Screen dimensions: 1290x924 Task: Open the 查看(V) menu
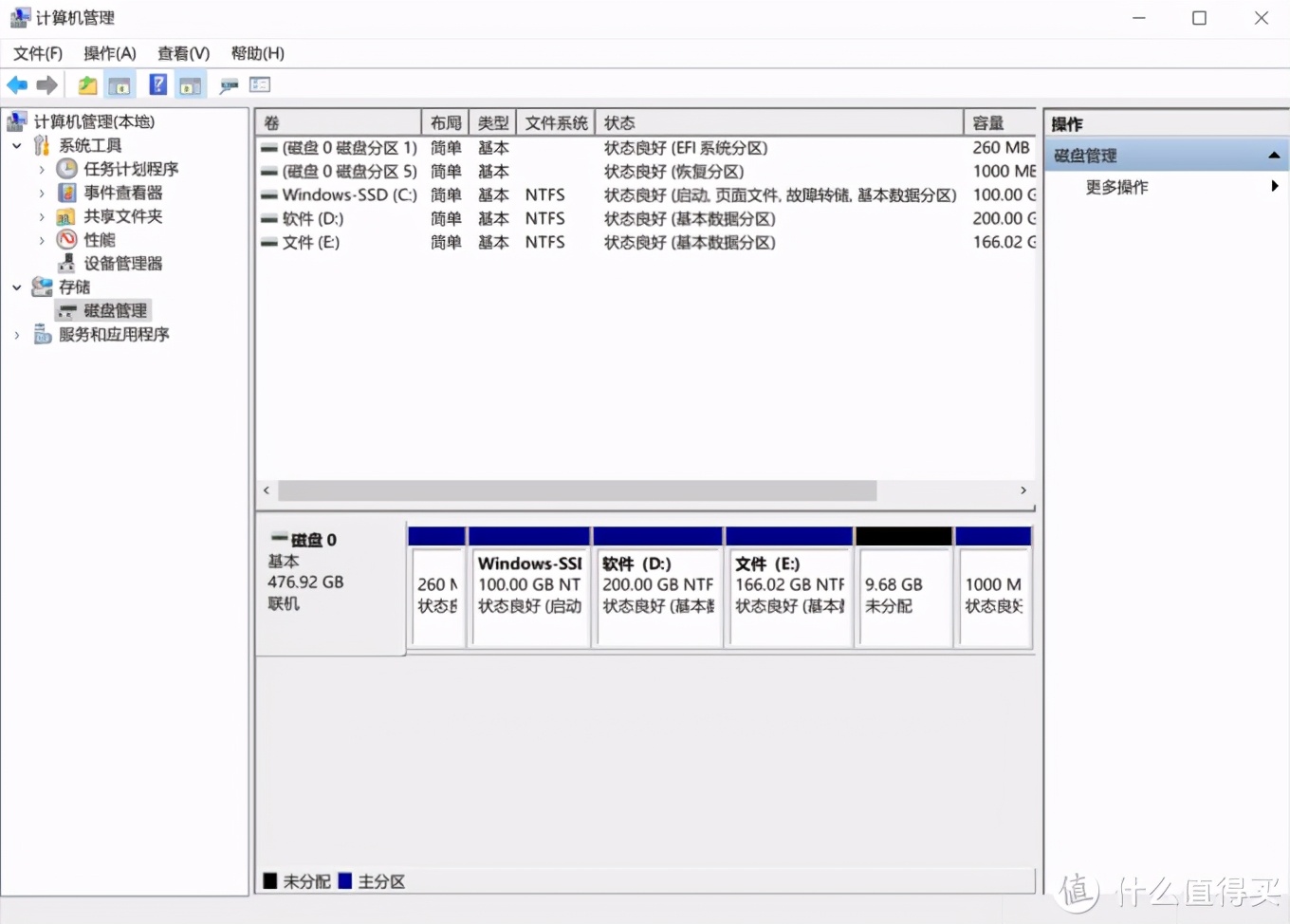click(x=182, y=53)
